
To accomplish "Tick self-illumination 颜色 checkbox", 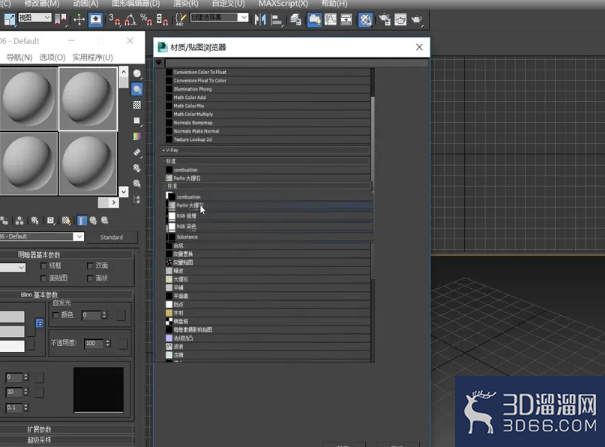I will point(56,315).
